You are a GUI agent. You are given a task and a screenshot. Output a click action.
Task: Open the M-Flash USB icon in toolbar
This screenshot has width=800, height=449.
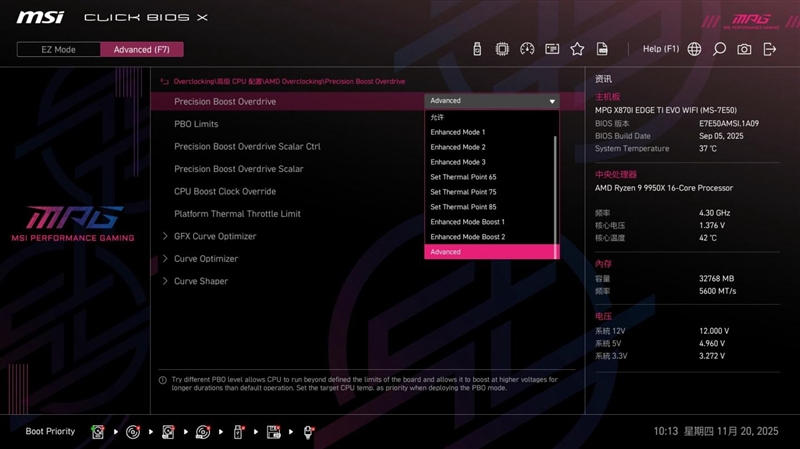pos(477,49)
